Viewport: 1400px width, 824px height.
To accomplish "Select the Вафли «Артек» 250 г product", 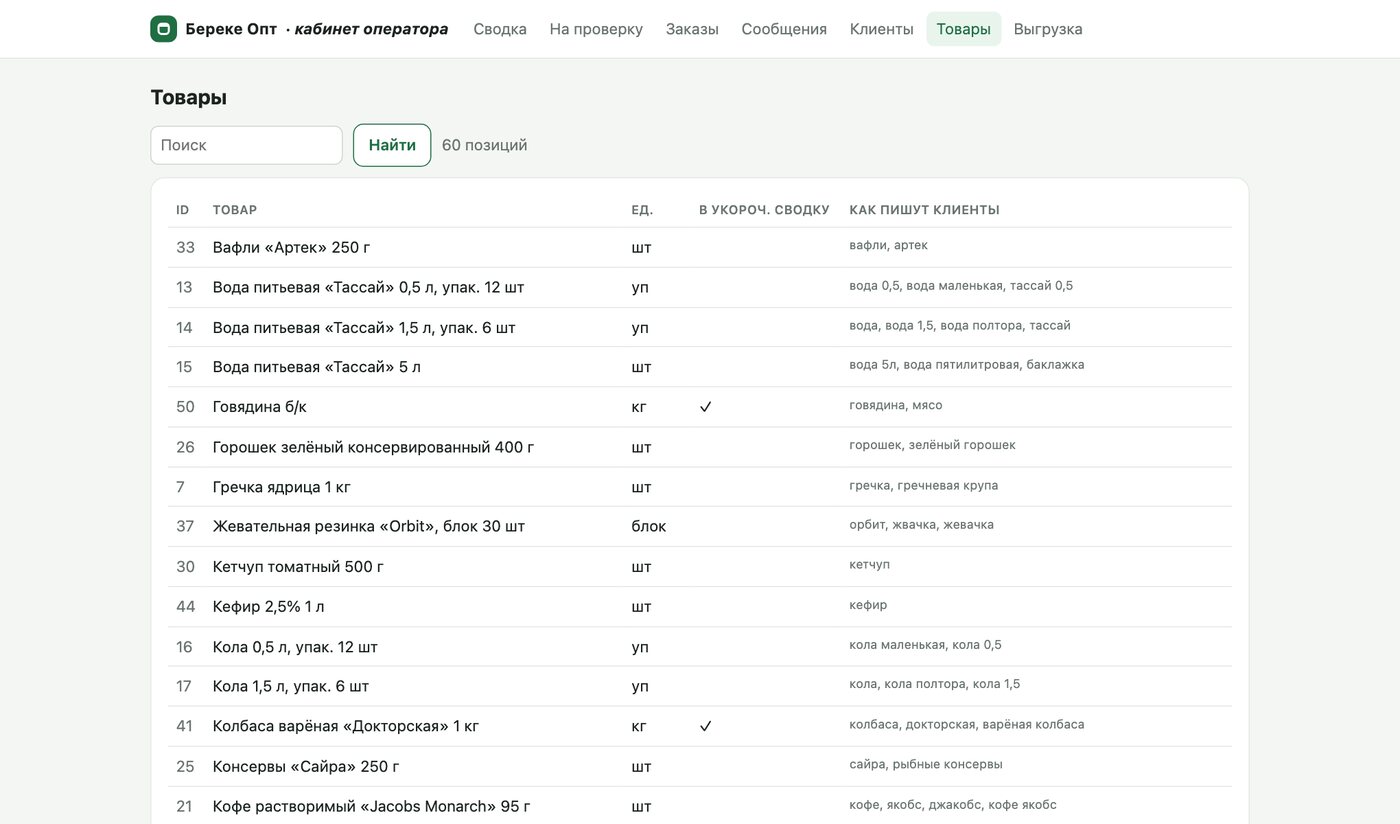I will click(292, 247).
